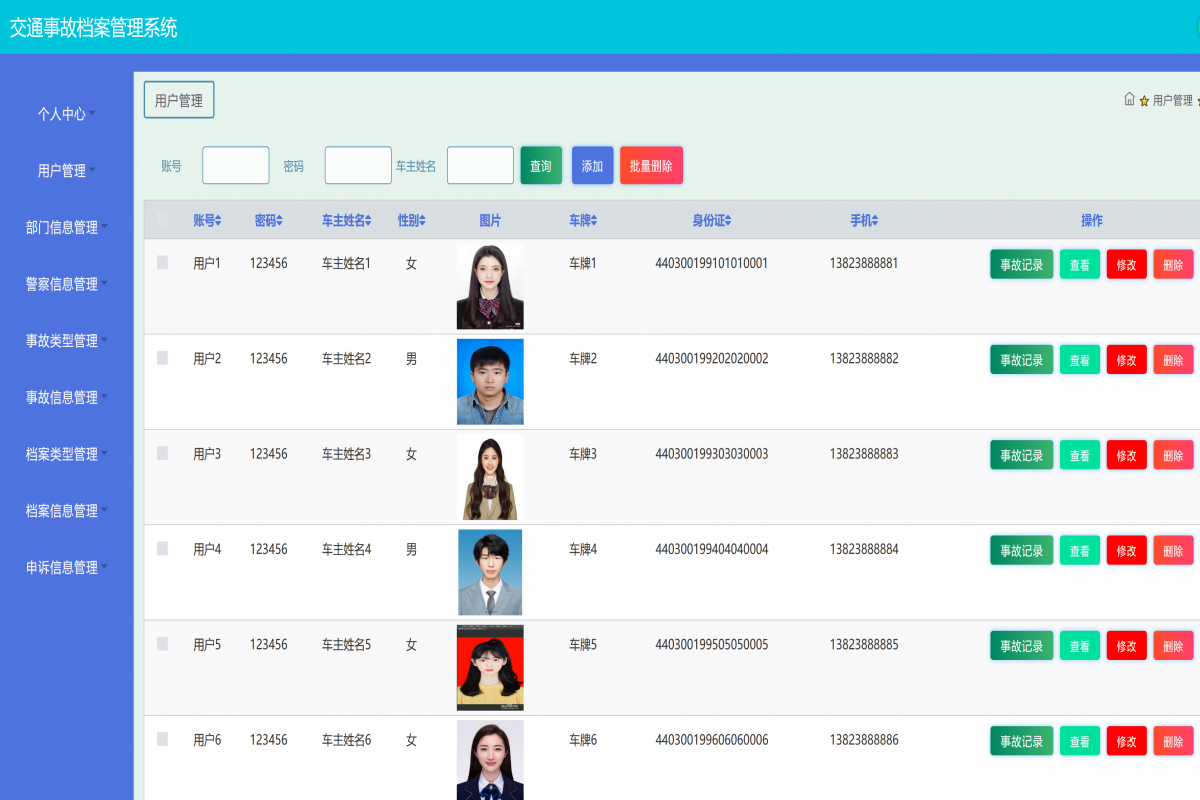Sort by 手机 column arrows

tap(874, 221)
